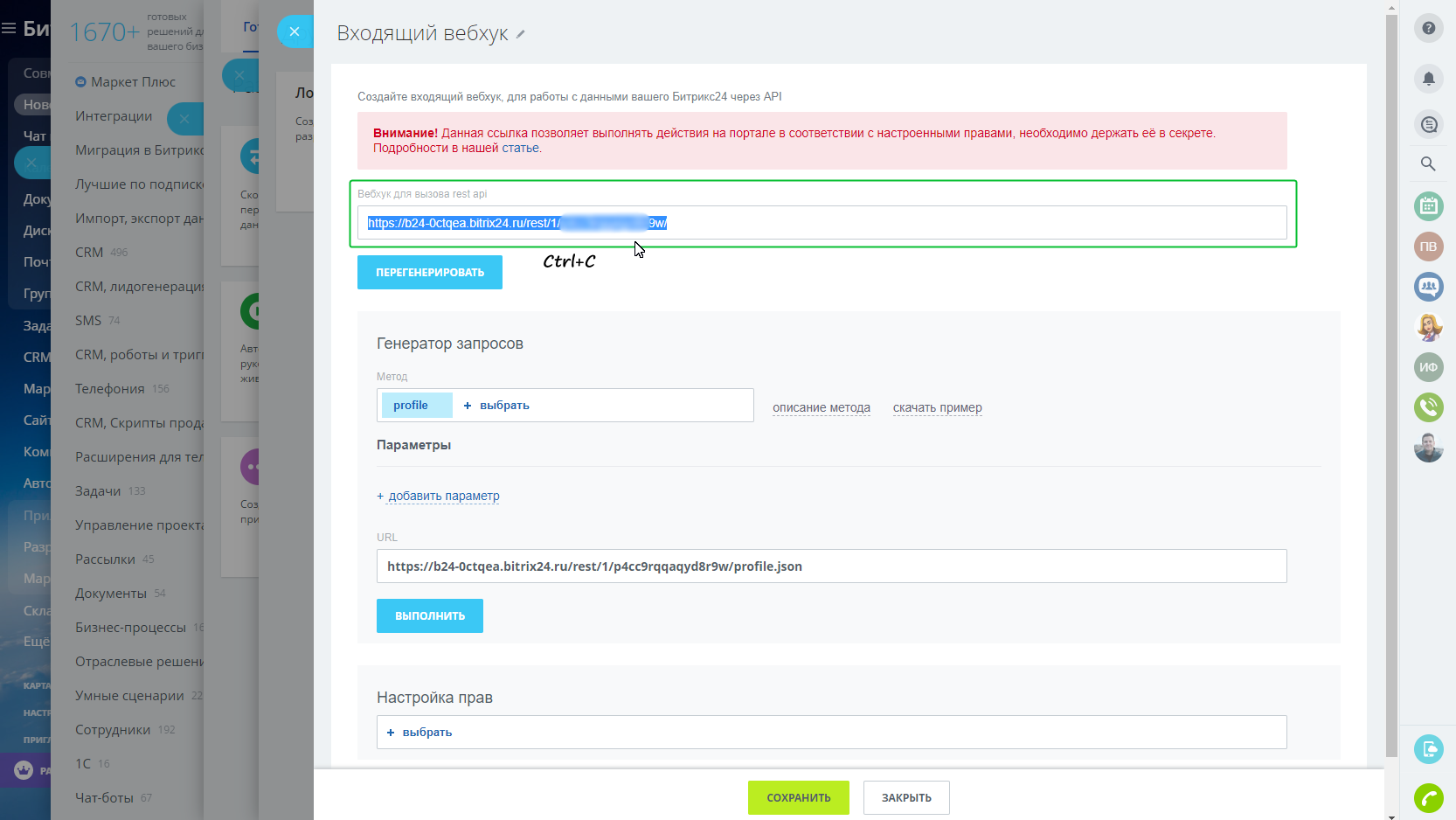Select 'Рассылки 45' market category
This screenshot has height=820, width=1456.
pyautogui.click(x=114, y=559)
